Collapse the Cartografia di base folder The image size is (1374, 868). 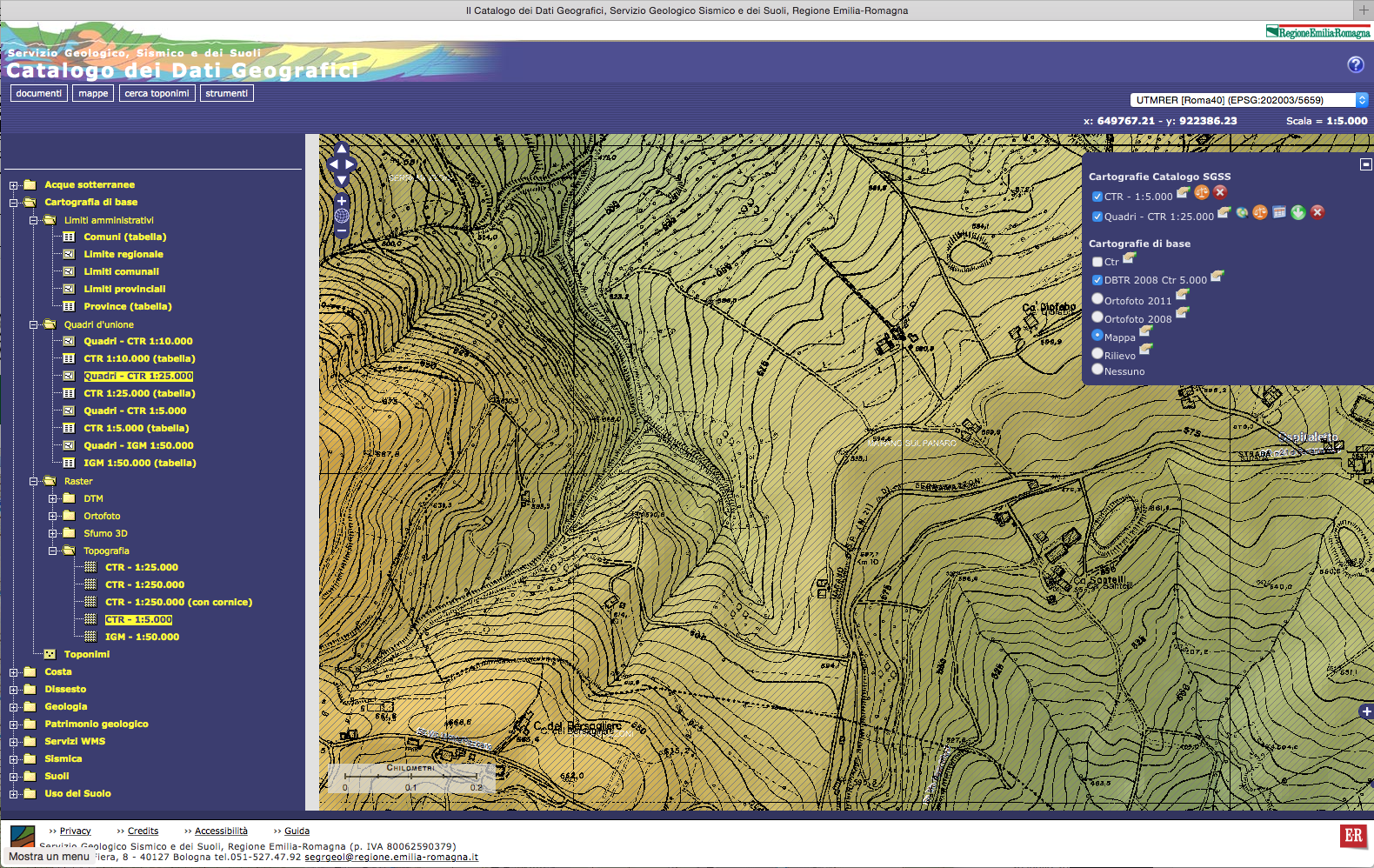click(14, 203)
